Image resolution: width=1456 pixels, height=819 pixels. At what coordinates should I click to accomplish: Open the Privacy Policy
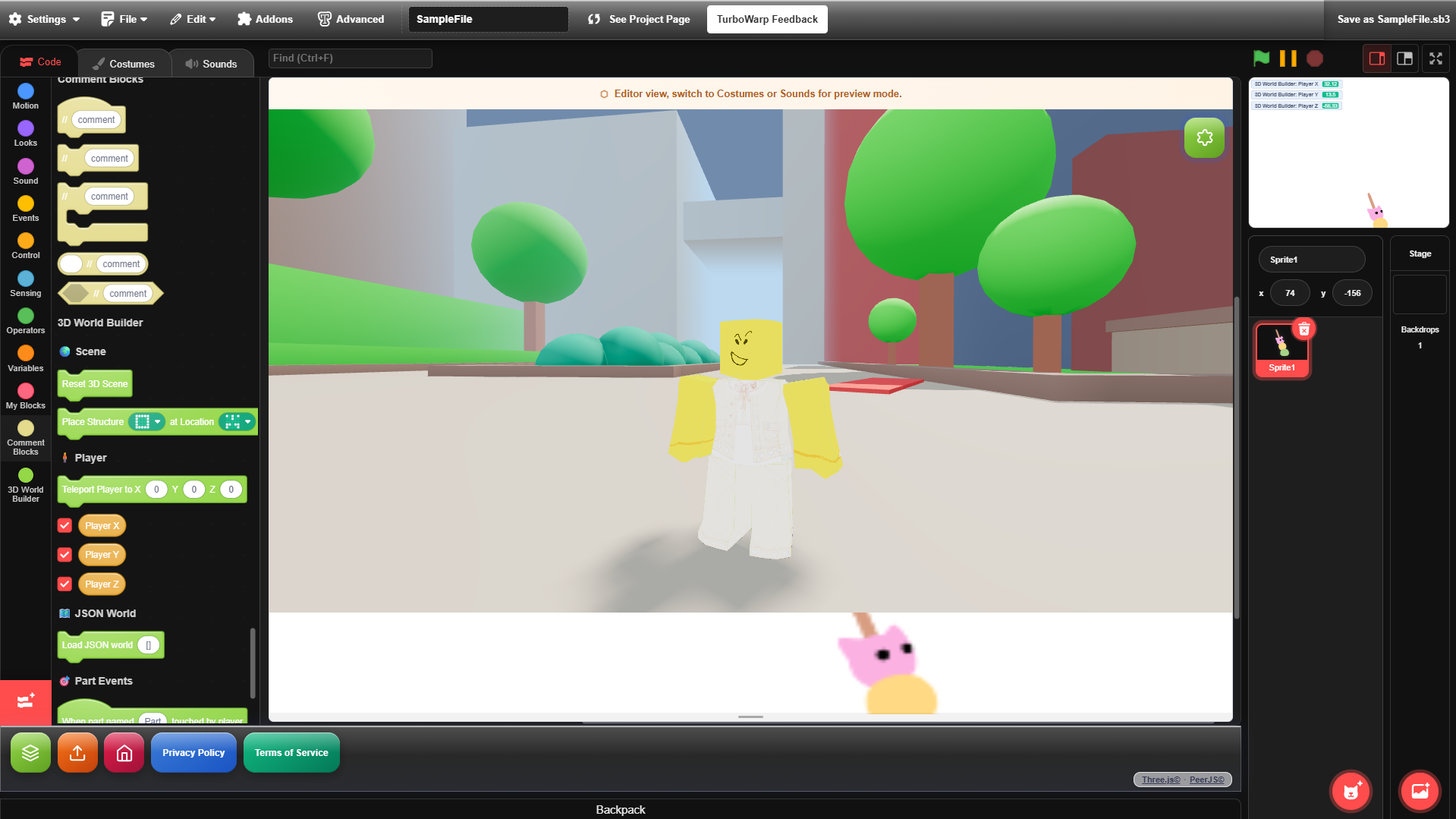[193, 752]
